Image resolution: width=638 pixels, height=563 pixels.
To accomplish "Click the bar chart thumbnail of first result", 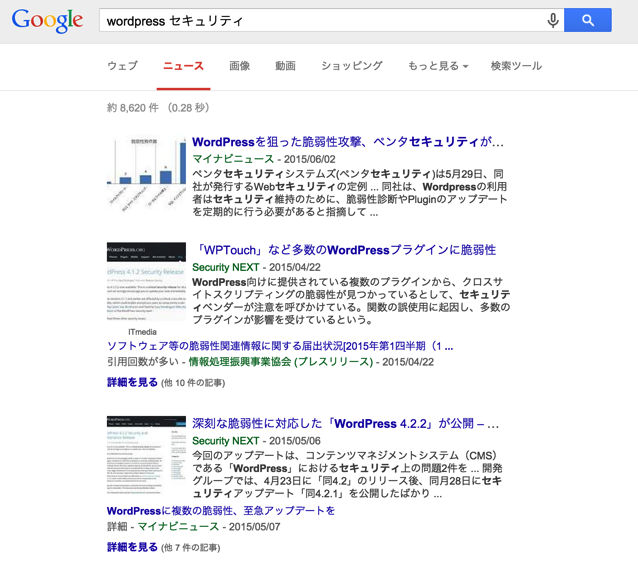I will tap(146, 175).
